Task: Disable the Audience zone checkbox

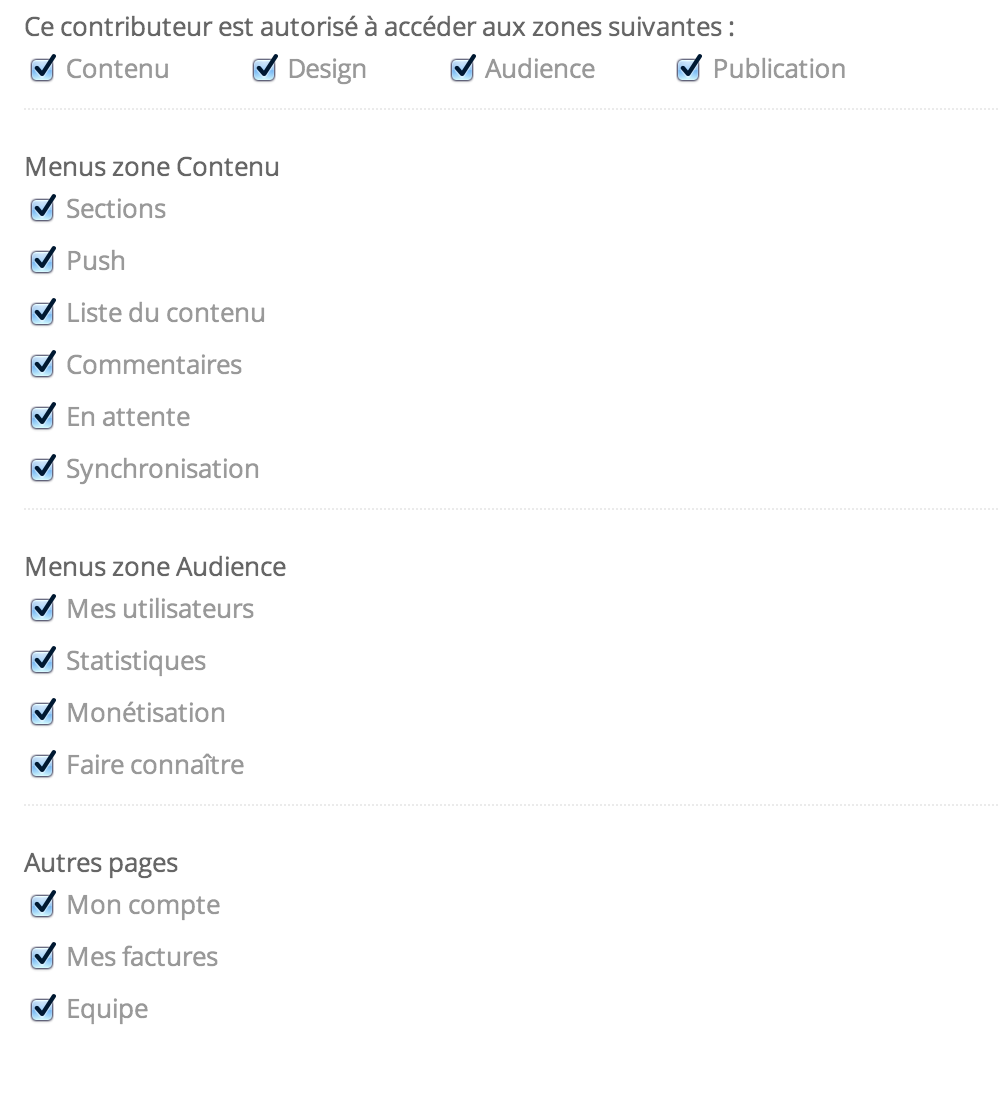Action: 461,70
